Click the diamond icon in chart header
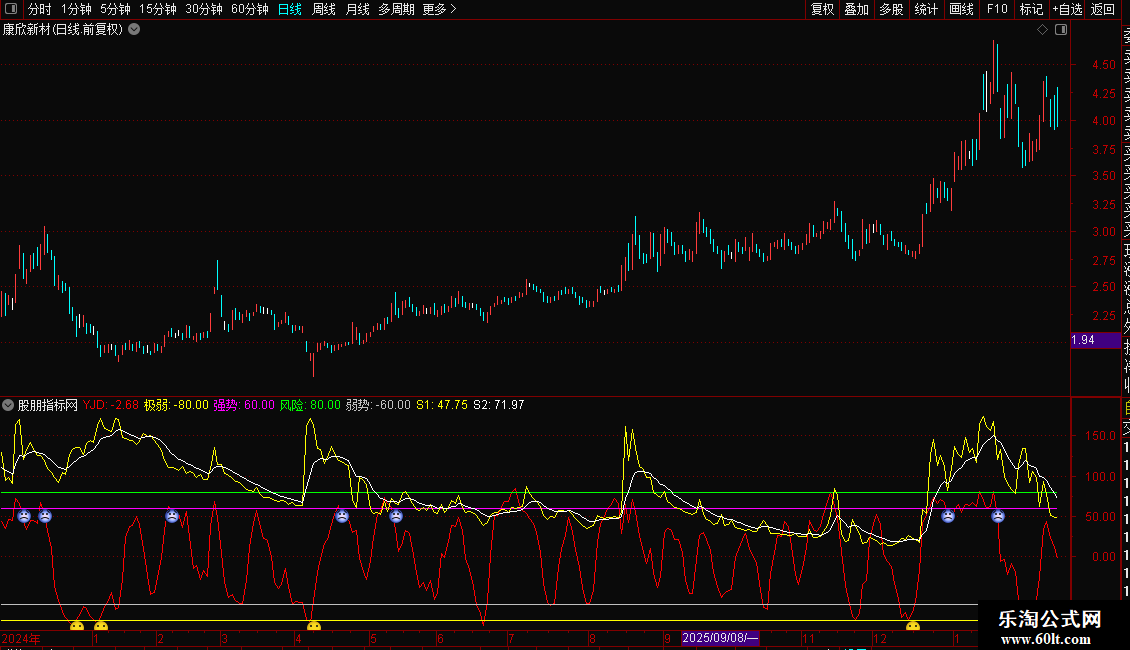1130x650 pixels. click(1042, 30)
